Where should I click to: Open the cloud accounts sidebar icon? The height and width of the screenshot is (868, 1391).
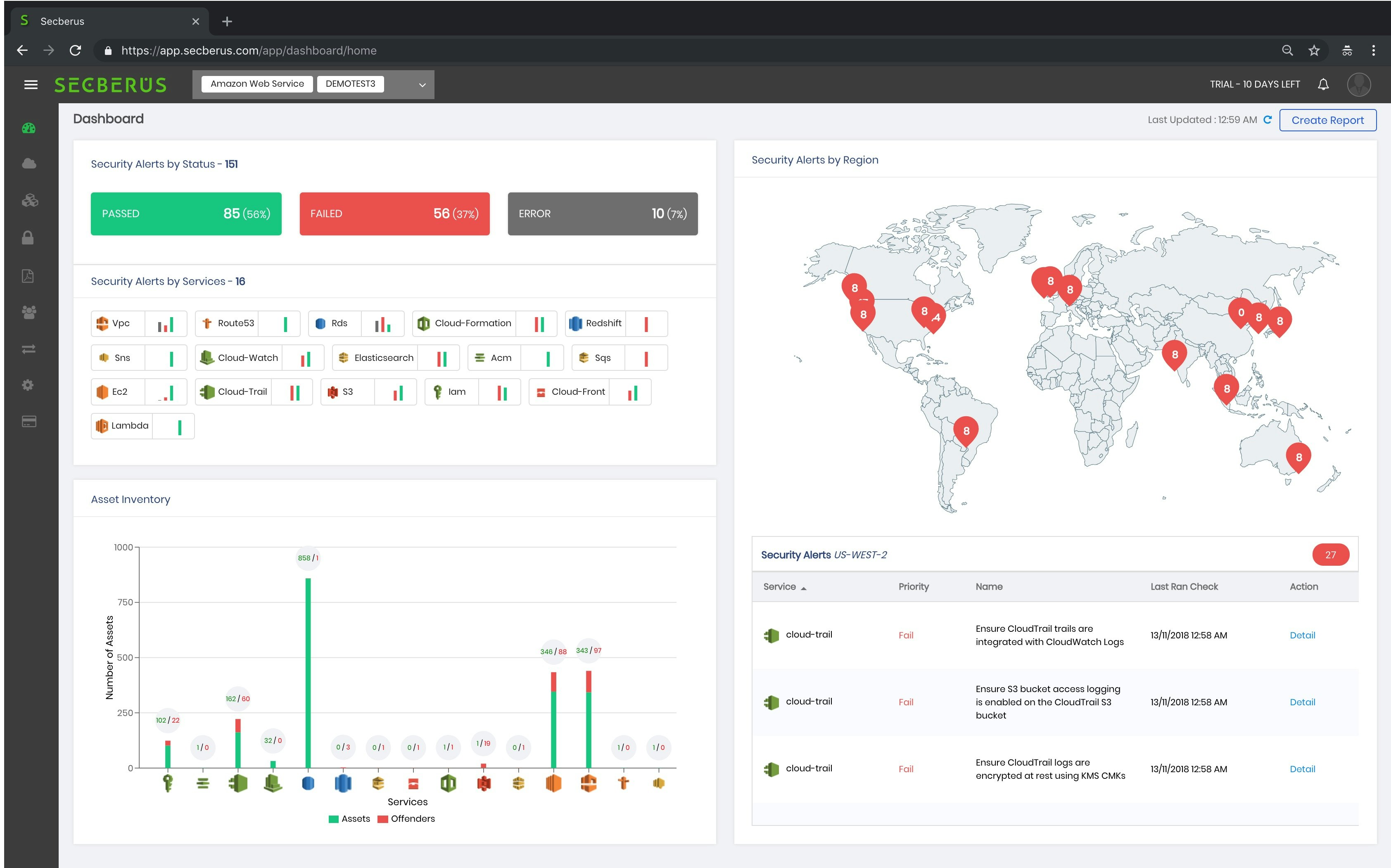[x=29, y=164]
